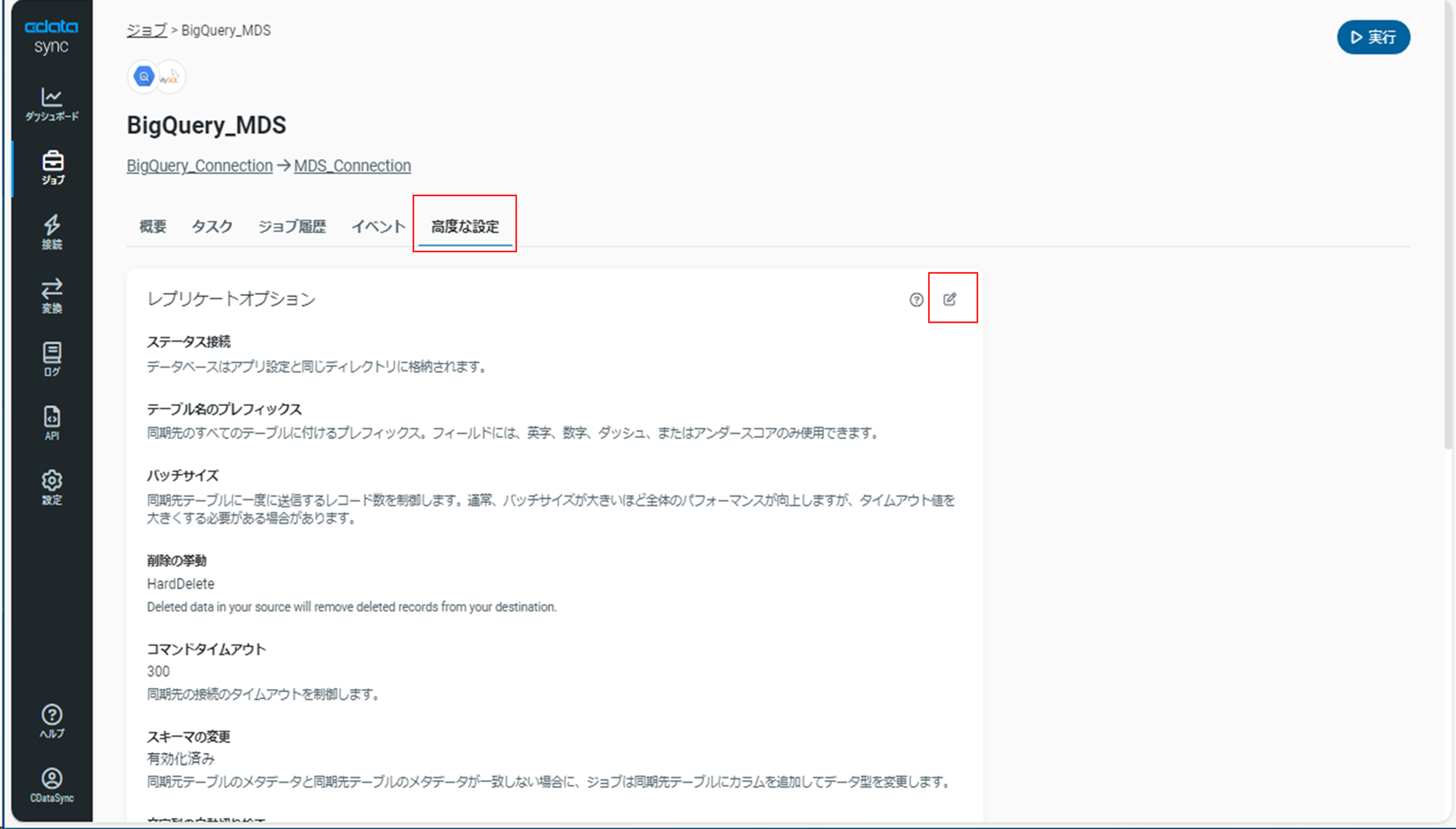This screenshot has height=829, width=1456.
Task: Switch to the タスク tab
Action: [x=212, y=226]
